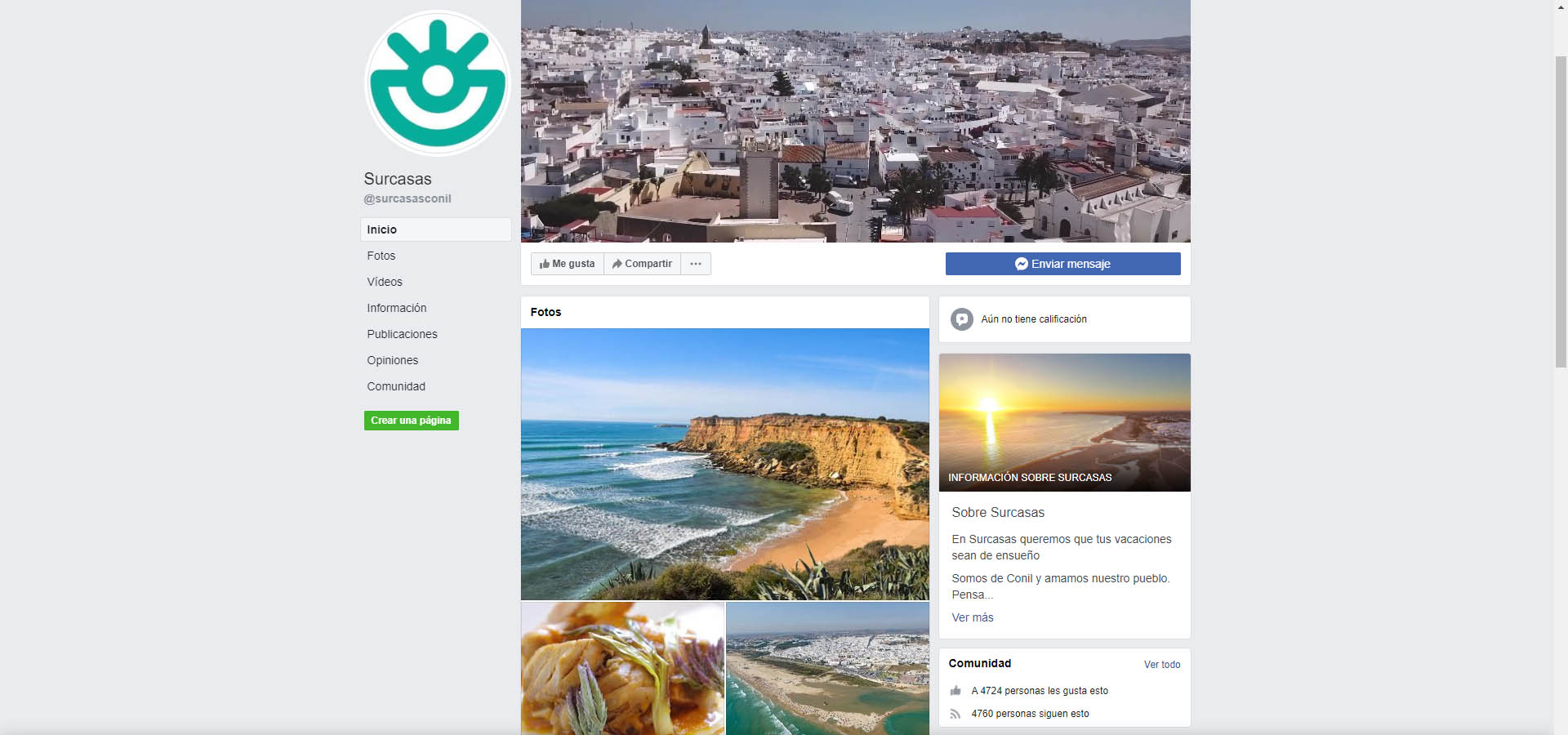The width and height of the screenshot is (1568, 735).
Task: Click the green Crear una página button
Action: (x=411, y=421)
